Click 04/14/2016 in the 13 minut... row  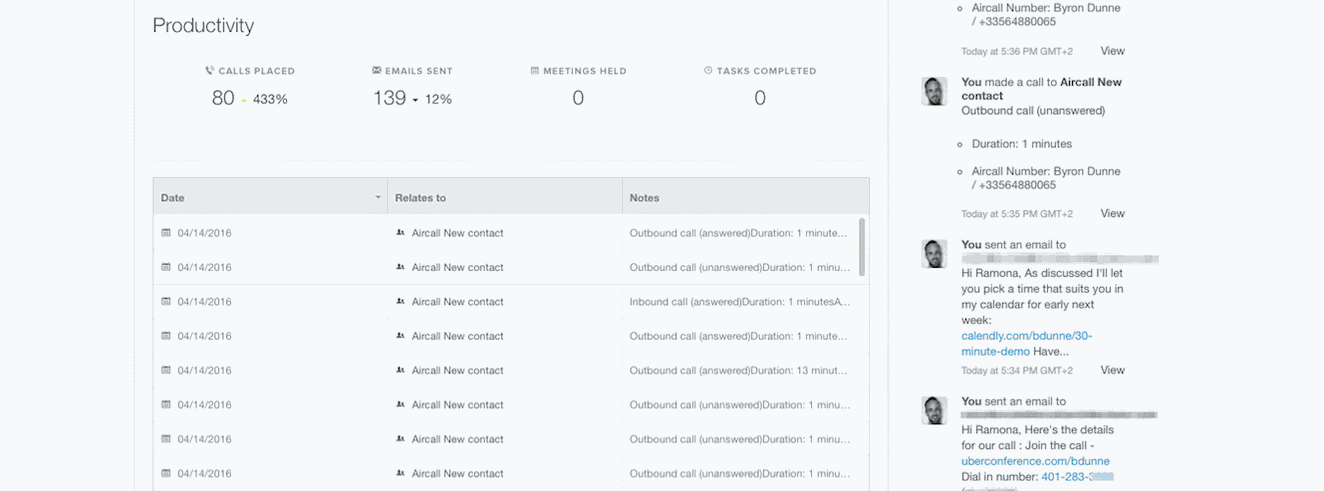tap(205, 370)
